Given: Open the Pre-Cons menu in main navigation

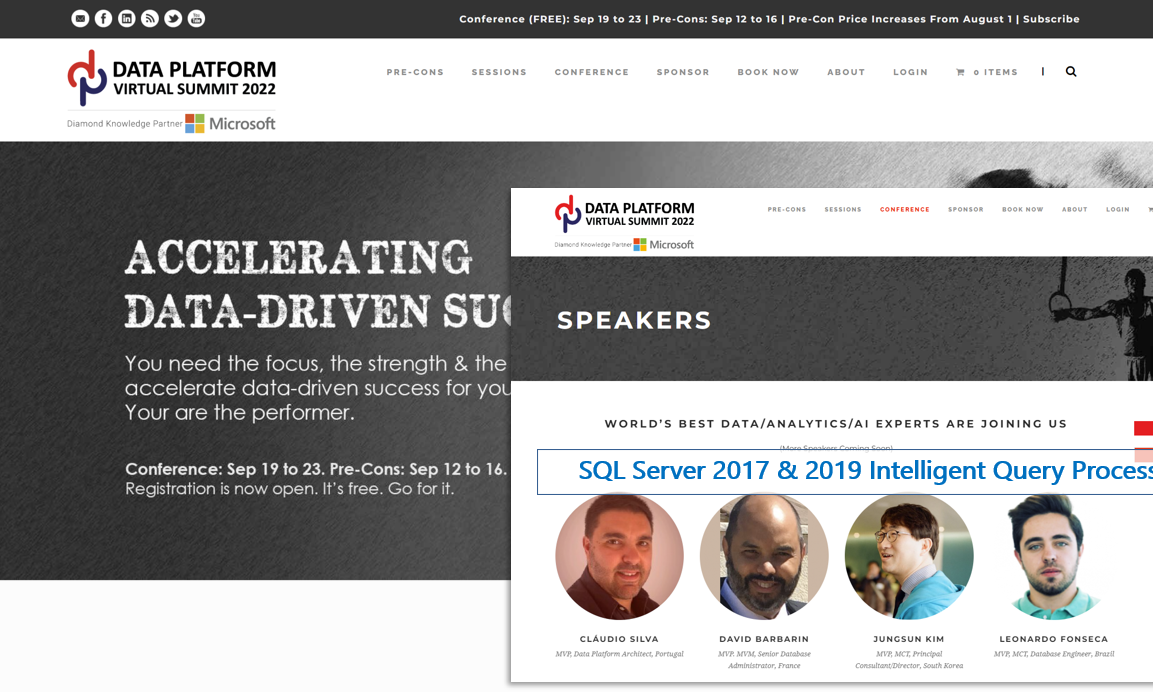Looking at the screenshot, I should pos(415,72).
